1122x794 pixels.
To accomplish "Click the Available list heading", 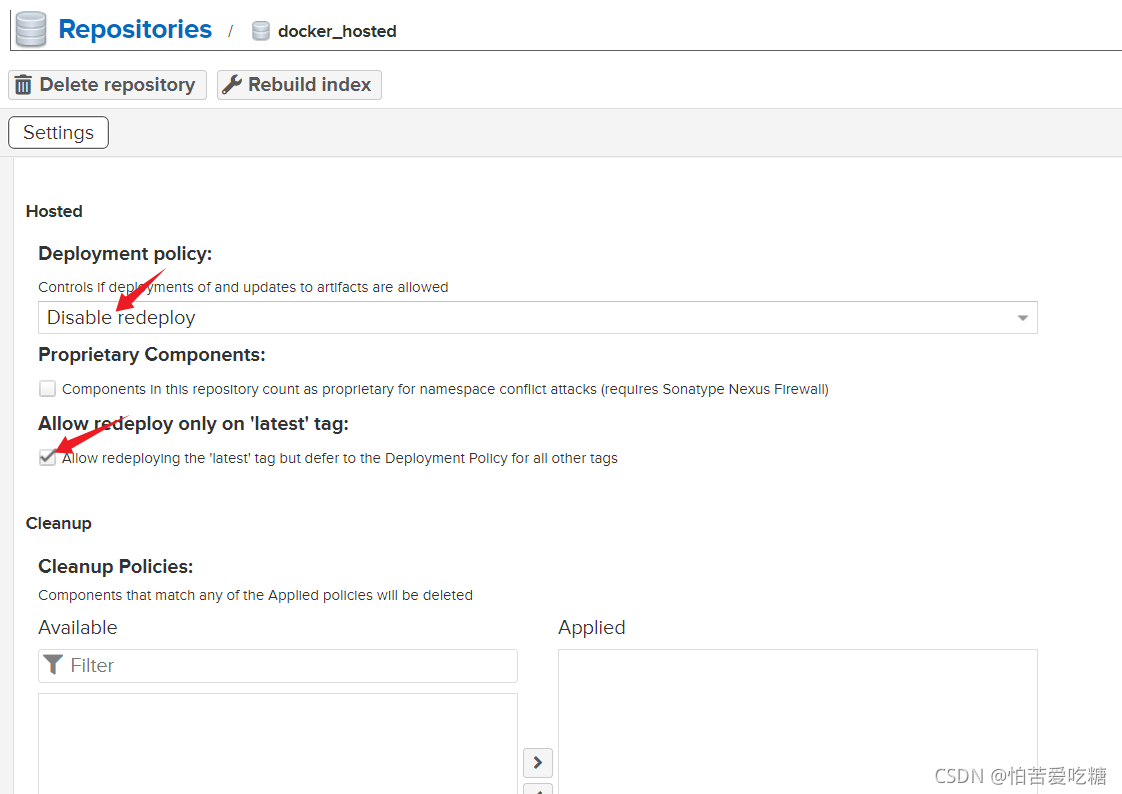I will [78, 627].
